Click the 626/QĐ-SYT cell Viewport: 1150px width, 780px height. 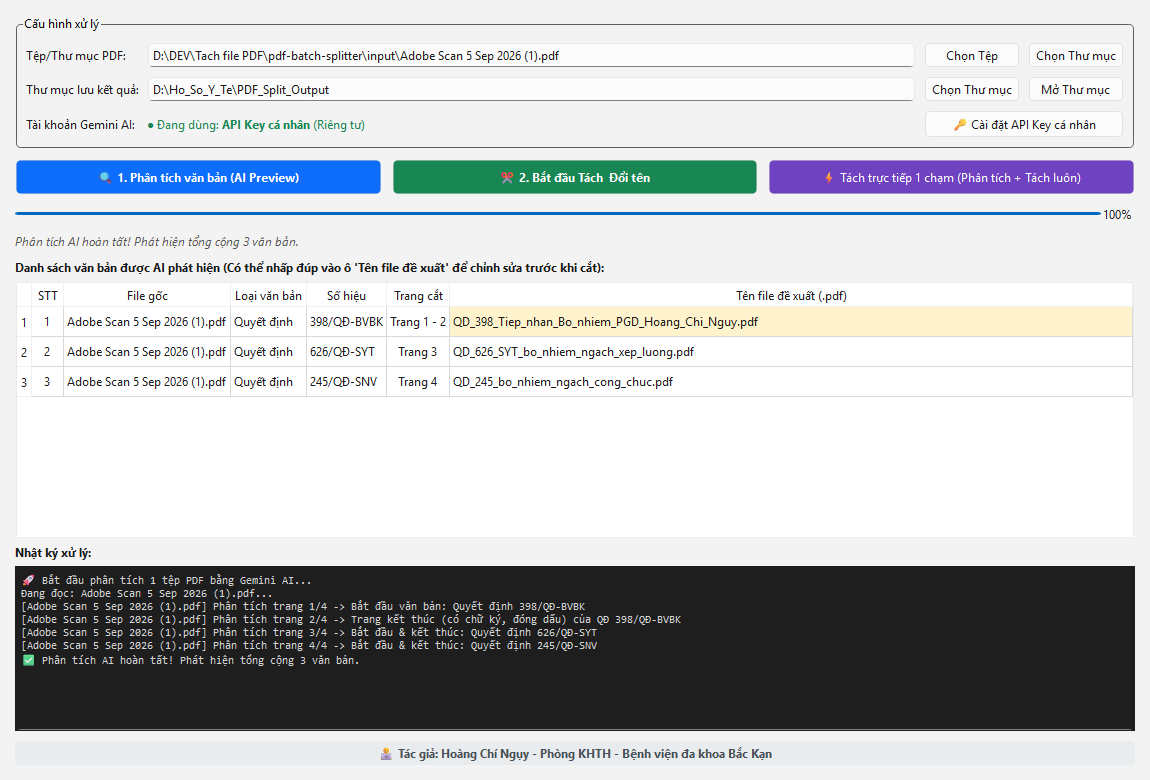(346, 352)
